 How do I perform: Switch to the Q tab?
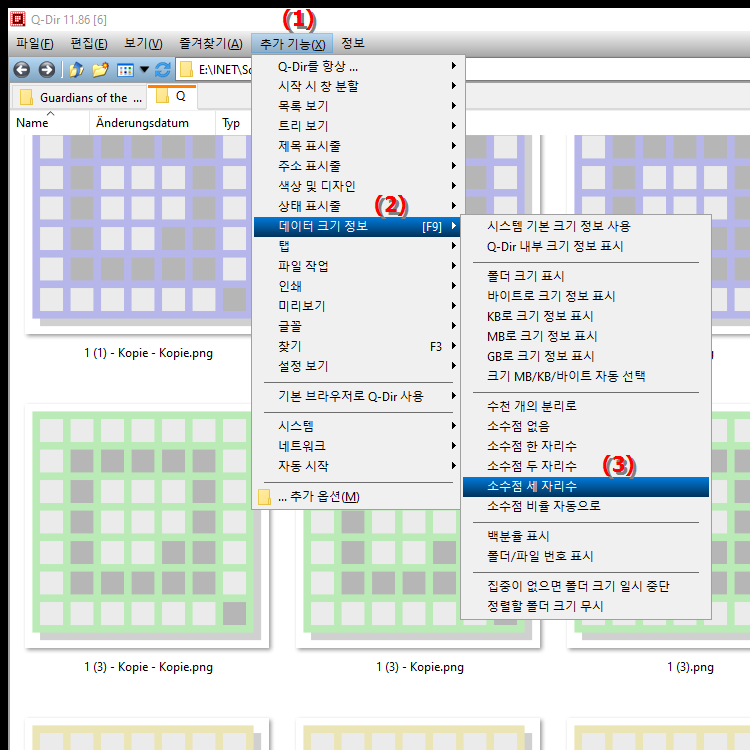coord(172,97)
